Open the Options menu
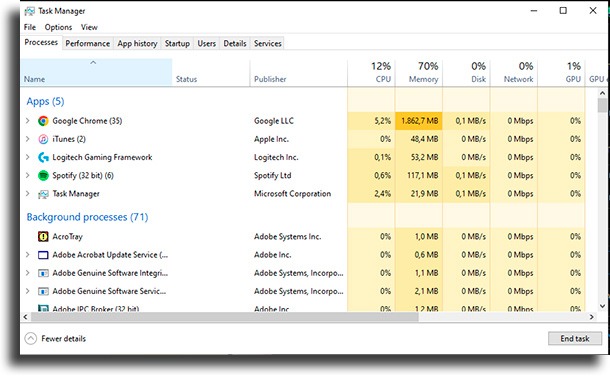This screenshot has height=385, width=610. [x=58, y=27]
